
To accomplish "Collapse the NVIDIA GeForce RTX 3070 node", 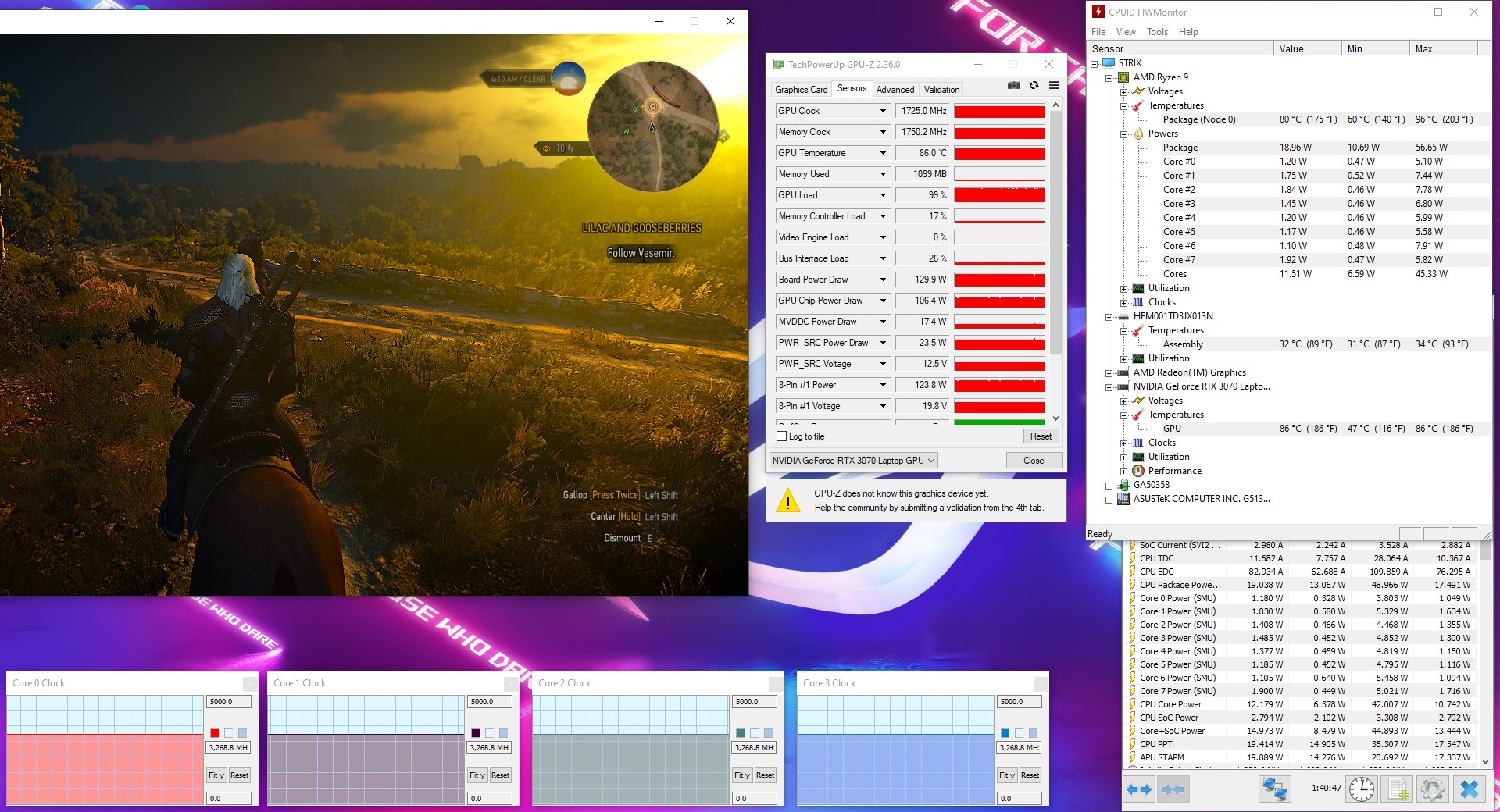I will coord(1109,386).
